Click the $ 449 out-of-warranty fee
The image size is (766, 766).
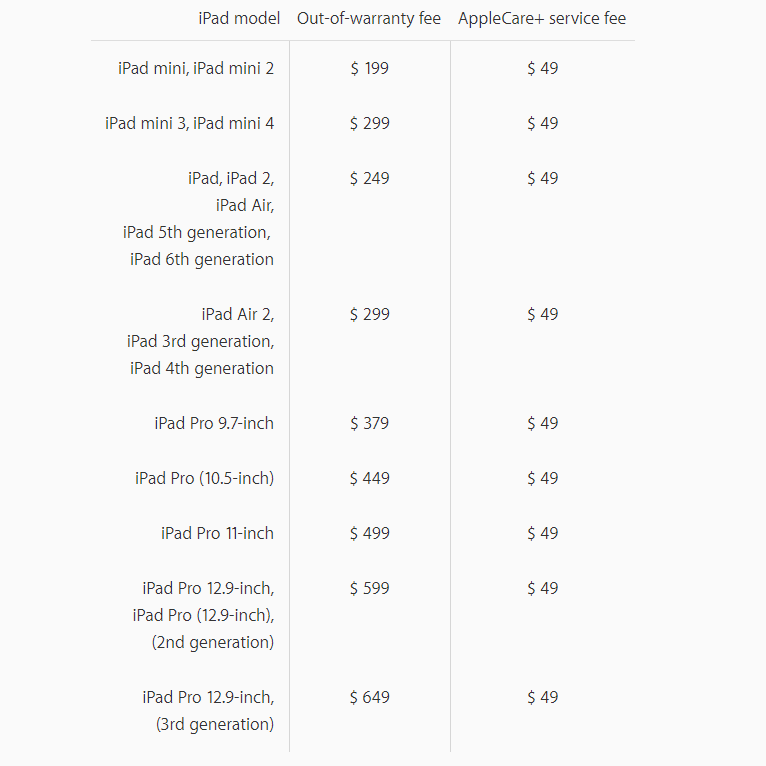pyautogui.click(x=369, y=478)
